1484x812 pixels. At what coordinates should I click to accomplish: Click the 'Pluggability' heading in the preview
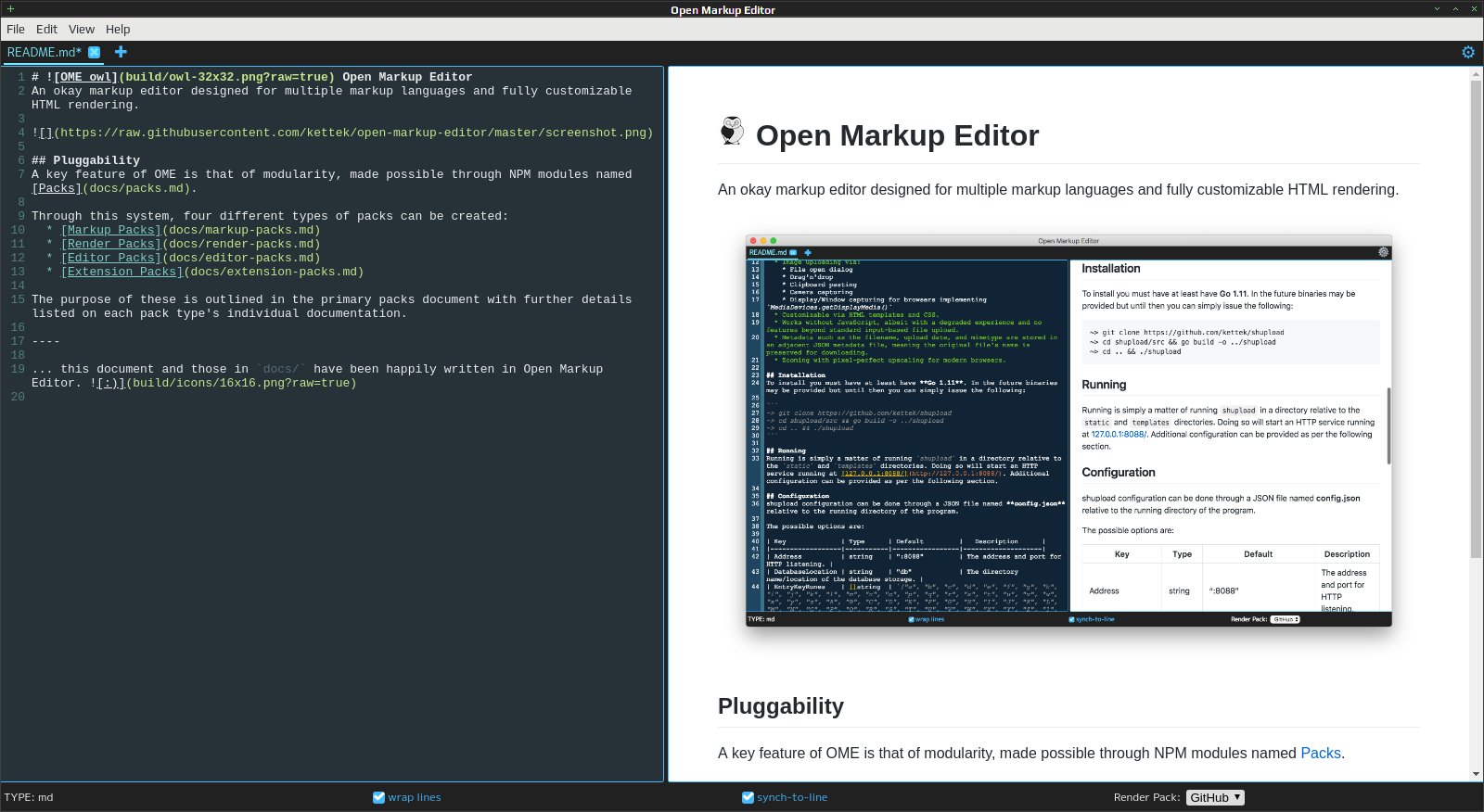coord(781,706)
